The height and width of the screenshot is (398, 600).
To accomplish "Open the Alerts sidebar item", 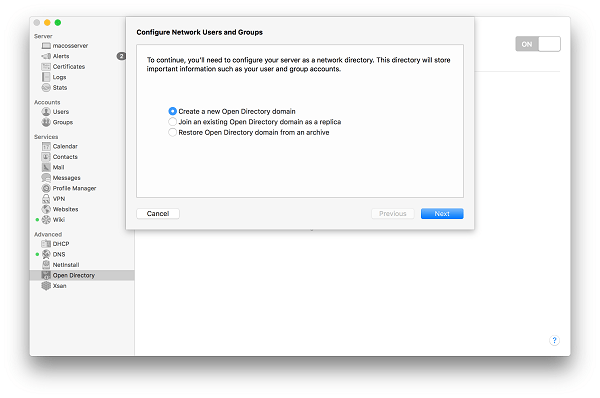I will click(61, 56).
